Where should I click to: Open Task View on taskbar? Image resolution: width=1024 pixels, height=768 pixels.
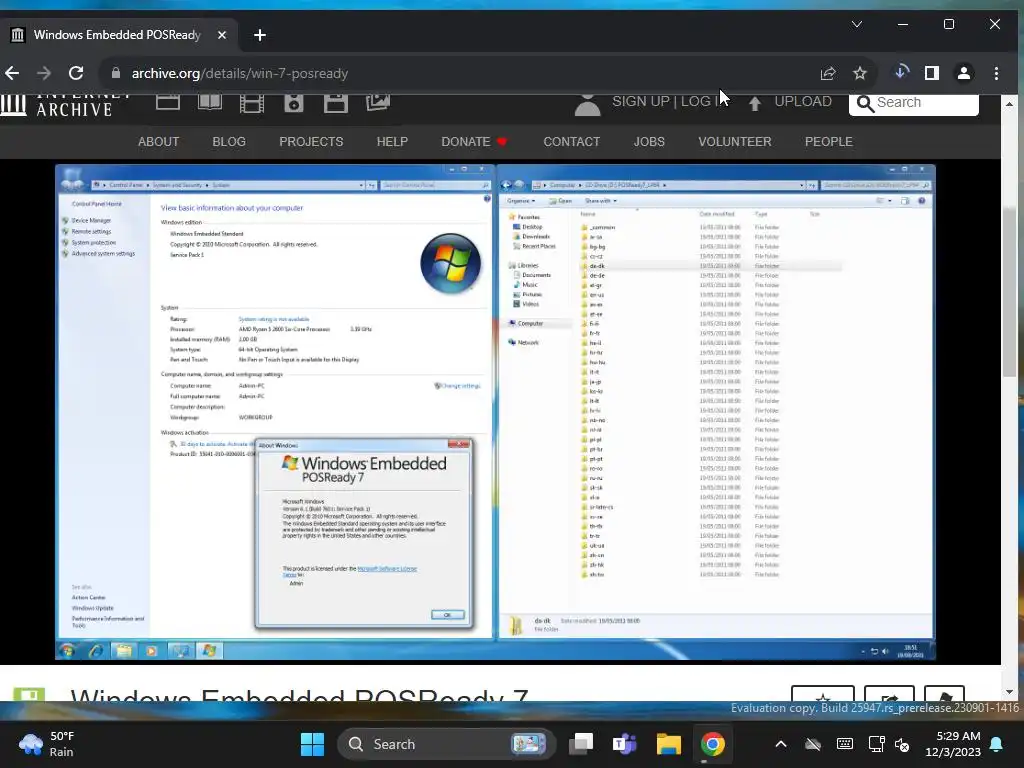coord(581,744)
